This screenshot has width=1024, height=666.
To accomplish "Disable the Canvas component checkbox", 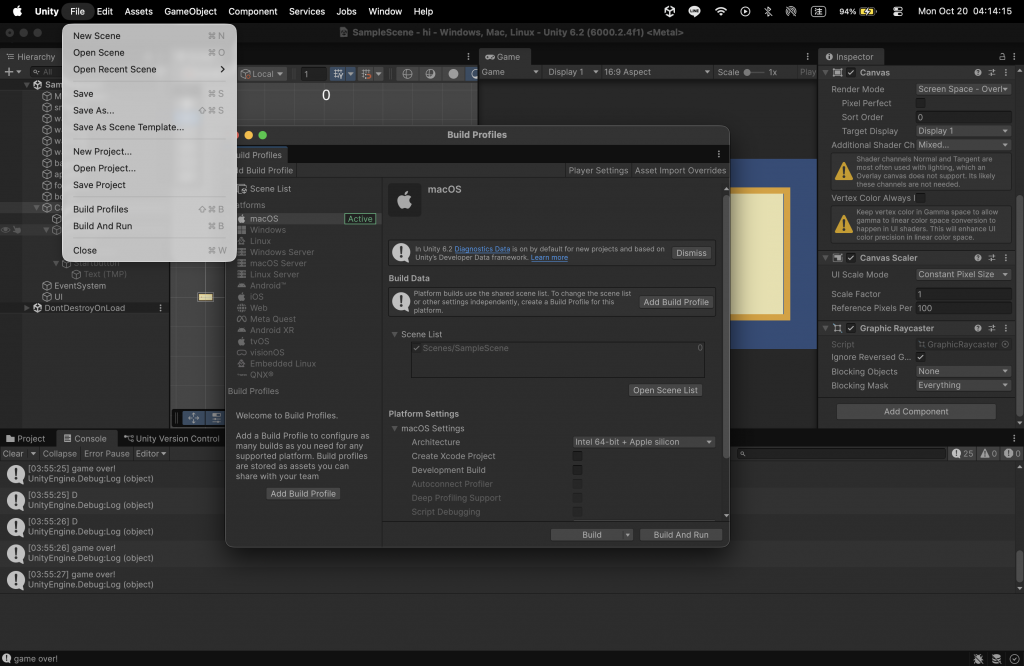I will point(851,72).
